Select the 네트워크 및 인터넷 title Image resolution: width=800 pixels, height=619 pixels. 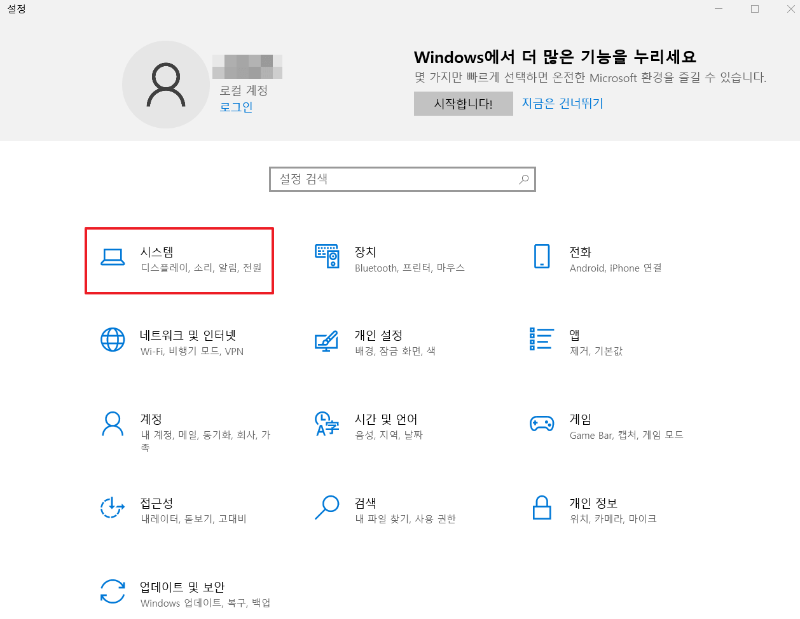[x=188, y=335]
